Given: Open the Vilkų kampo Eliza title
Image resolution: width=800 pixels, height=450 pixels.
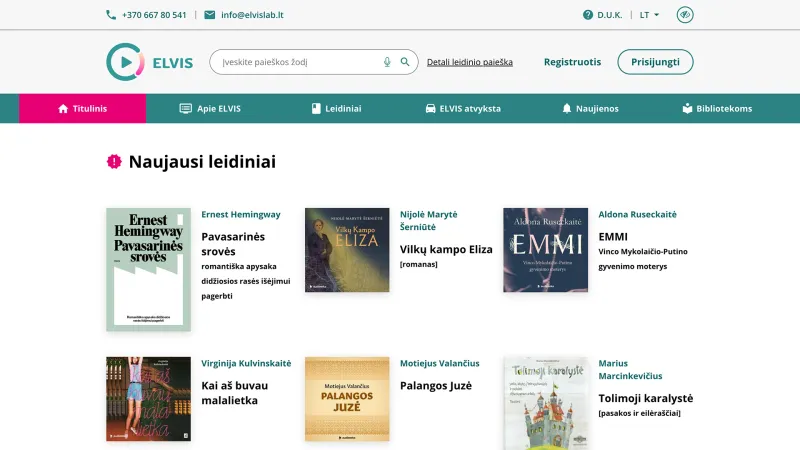Looking at the screenshot, I should pos(446,249).
